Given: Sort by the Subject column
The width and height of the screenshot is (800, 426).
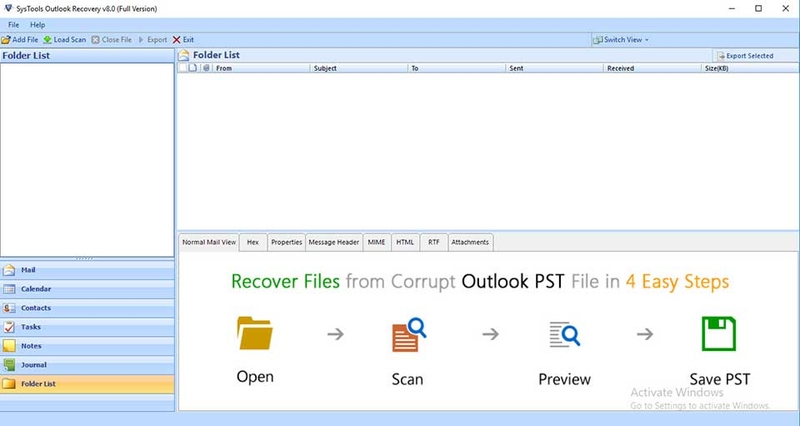Looking at the screenshot, I should (x=359, y=68).
